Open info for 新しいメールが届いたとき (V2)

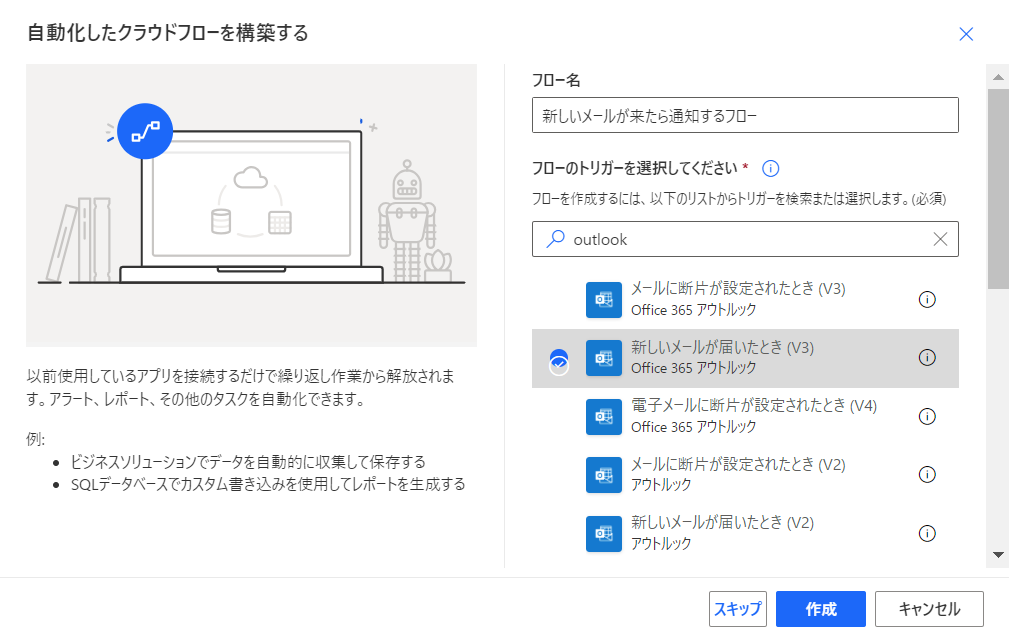927,533
